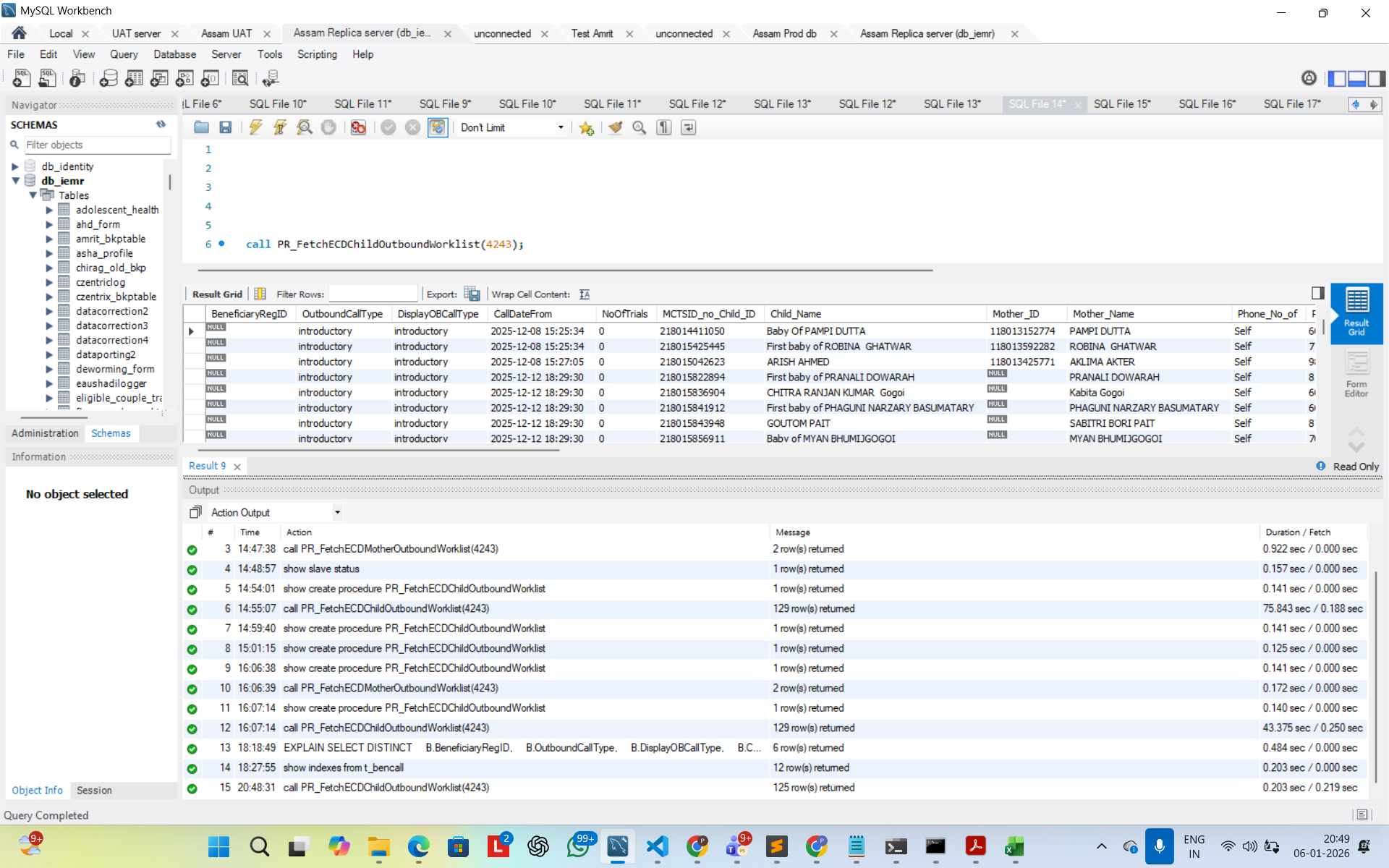This screenshot has height=868, width=1389.
Task: Execute the SQL script with lightning icon
Action: coord(255,127)
